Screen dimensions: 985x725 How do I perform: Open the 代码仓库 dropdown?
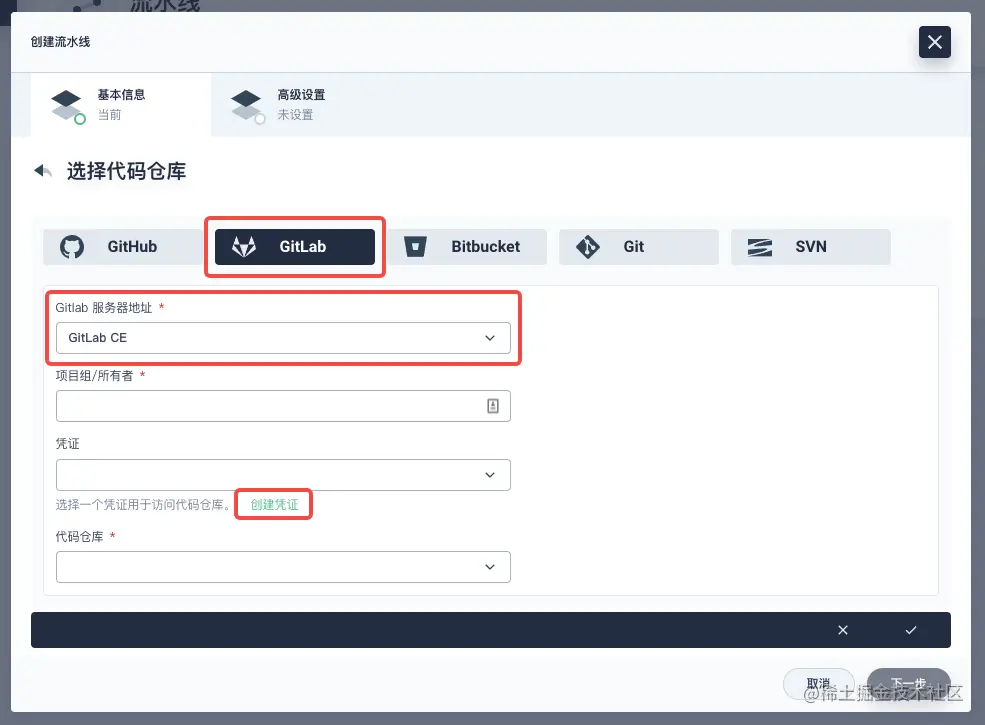pyautogui.click(x=283, y=567)
